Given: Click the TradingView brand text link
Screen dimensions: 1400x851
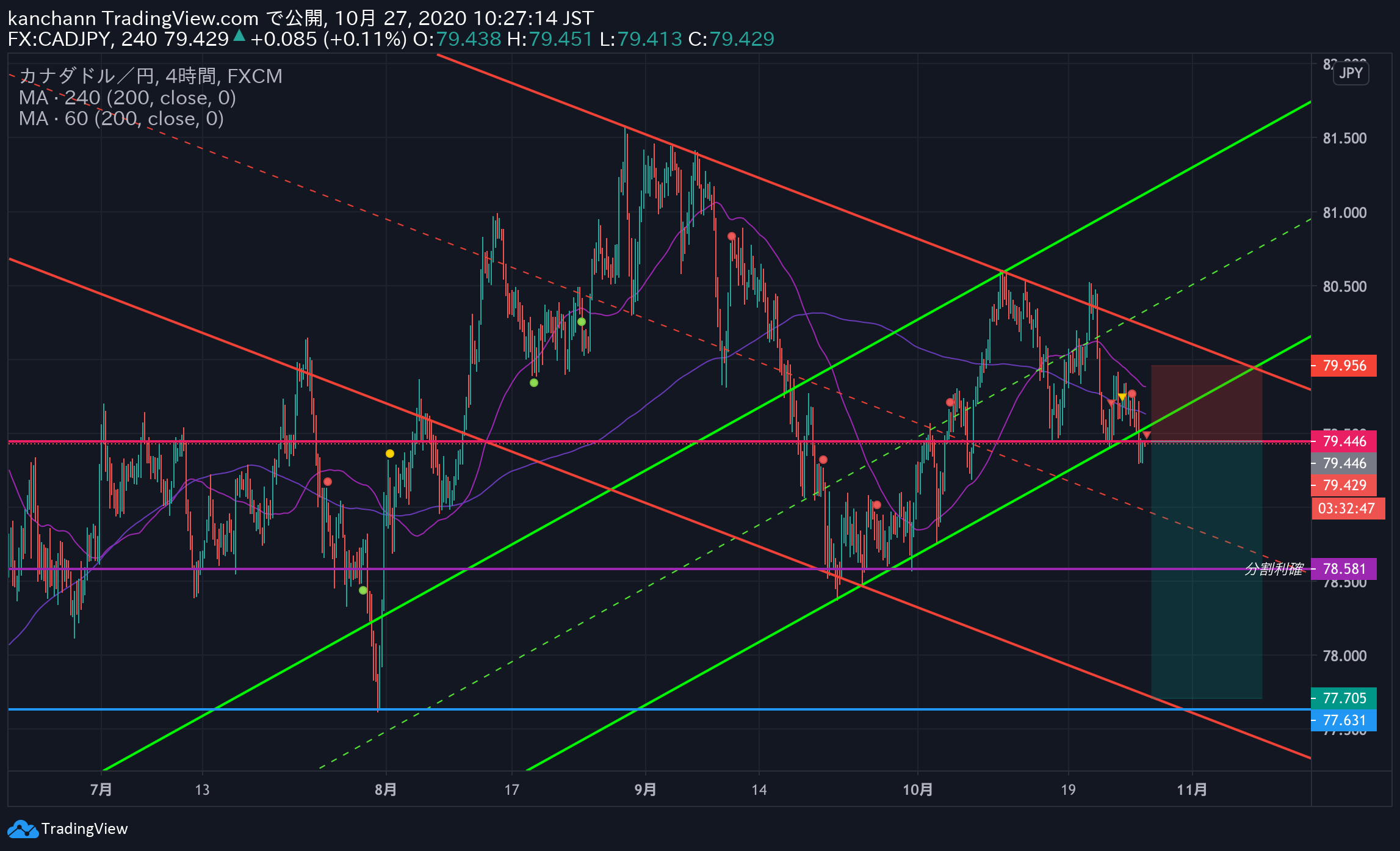Looking at the screenshot, I should click(84, 829).
